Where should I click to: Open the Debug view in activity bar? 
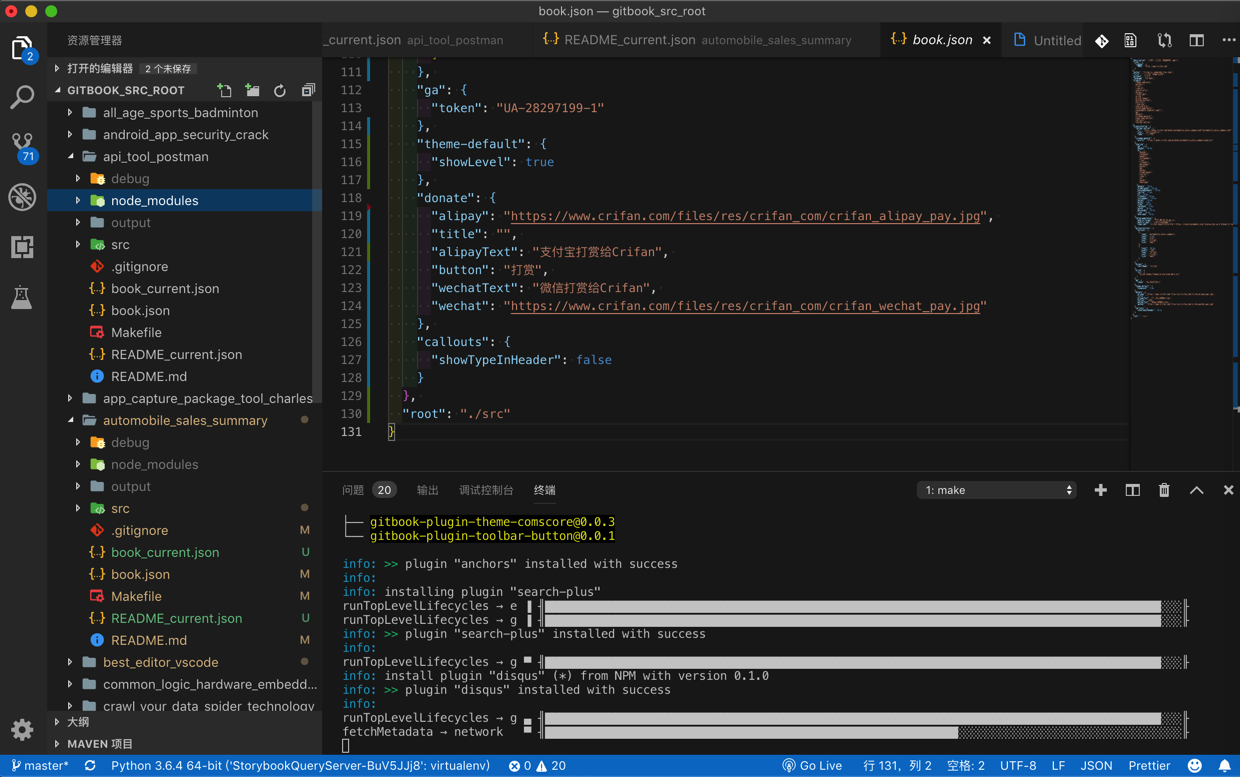coord(22,197)
